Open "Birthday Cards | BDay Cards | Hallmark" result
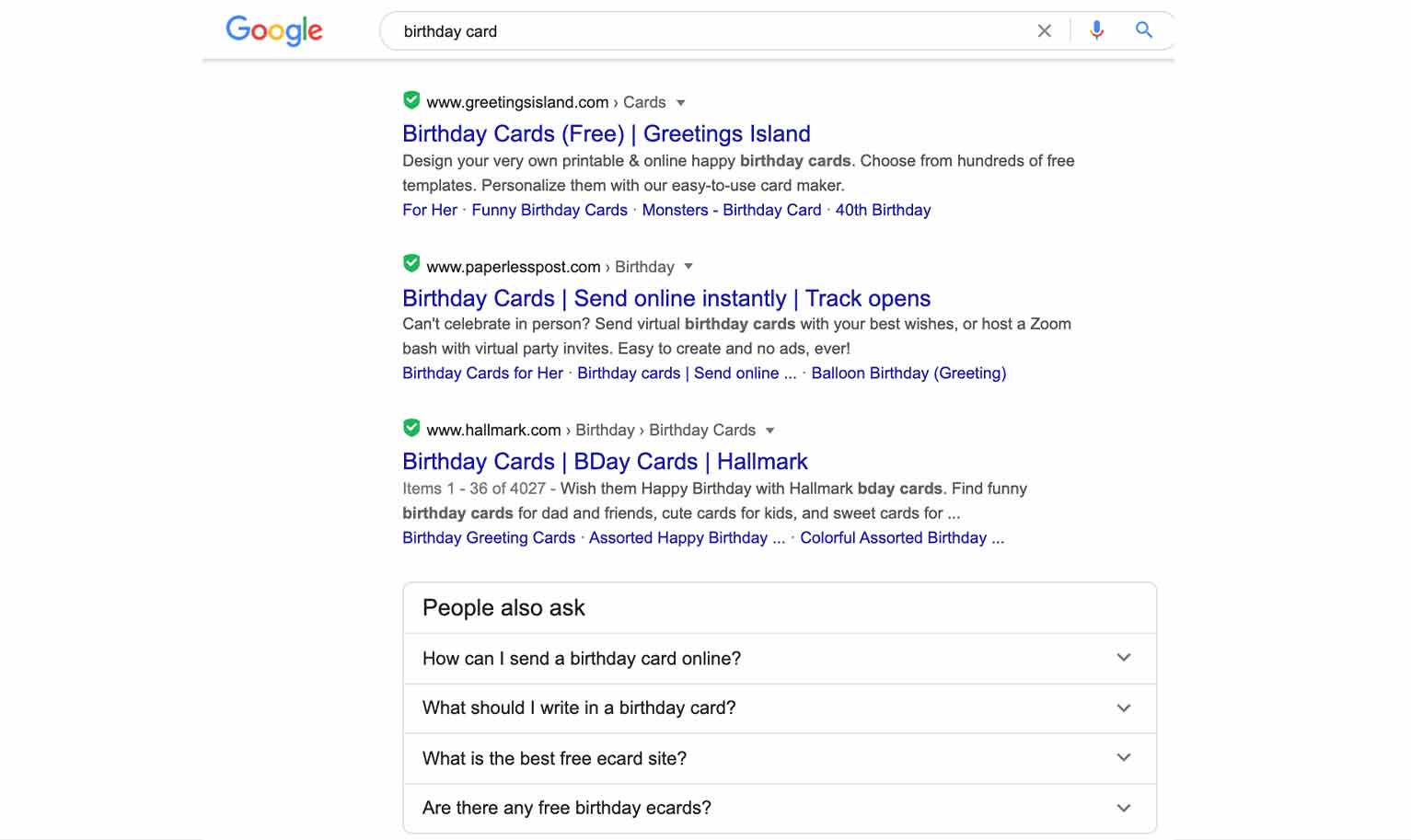Image resolution: width=1411 pixels, height=840 pixels. [605, 461]
